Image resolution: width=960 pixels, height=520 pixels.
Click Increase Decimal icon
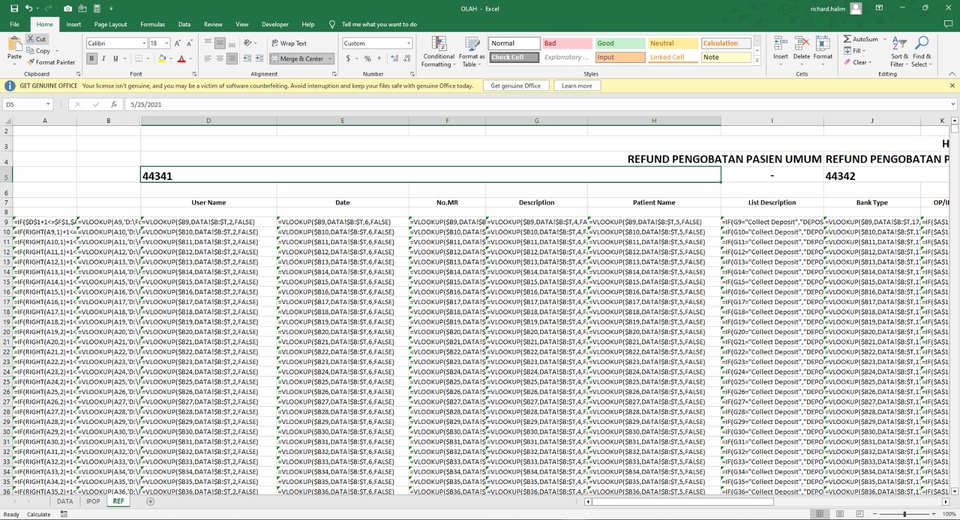click(394, 59)
